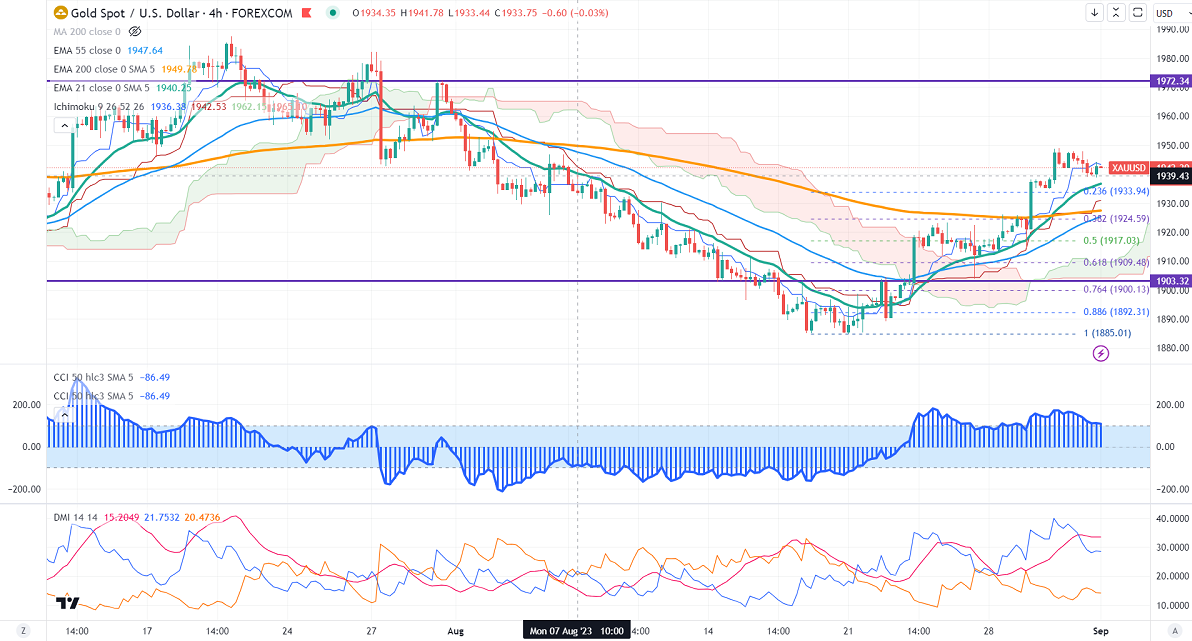Select the 0.886 (1892.31) Fibonacci level label
Image resolution: width=1192 pixels, height=641 pixels.
click(x=1117, y=312)
